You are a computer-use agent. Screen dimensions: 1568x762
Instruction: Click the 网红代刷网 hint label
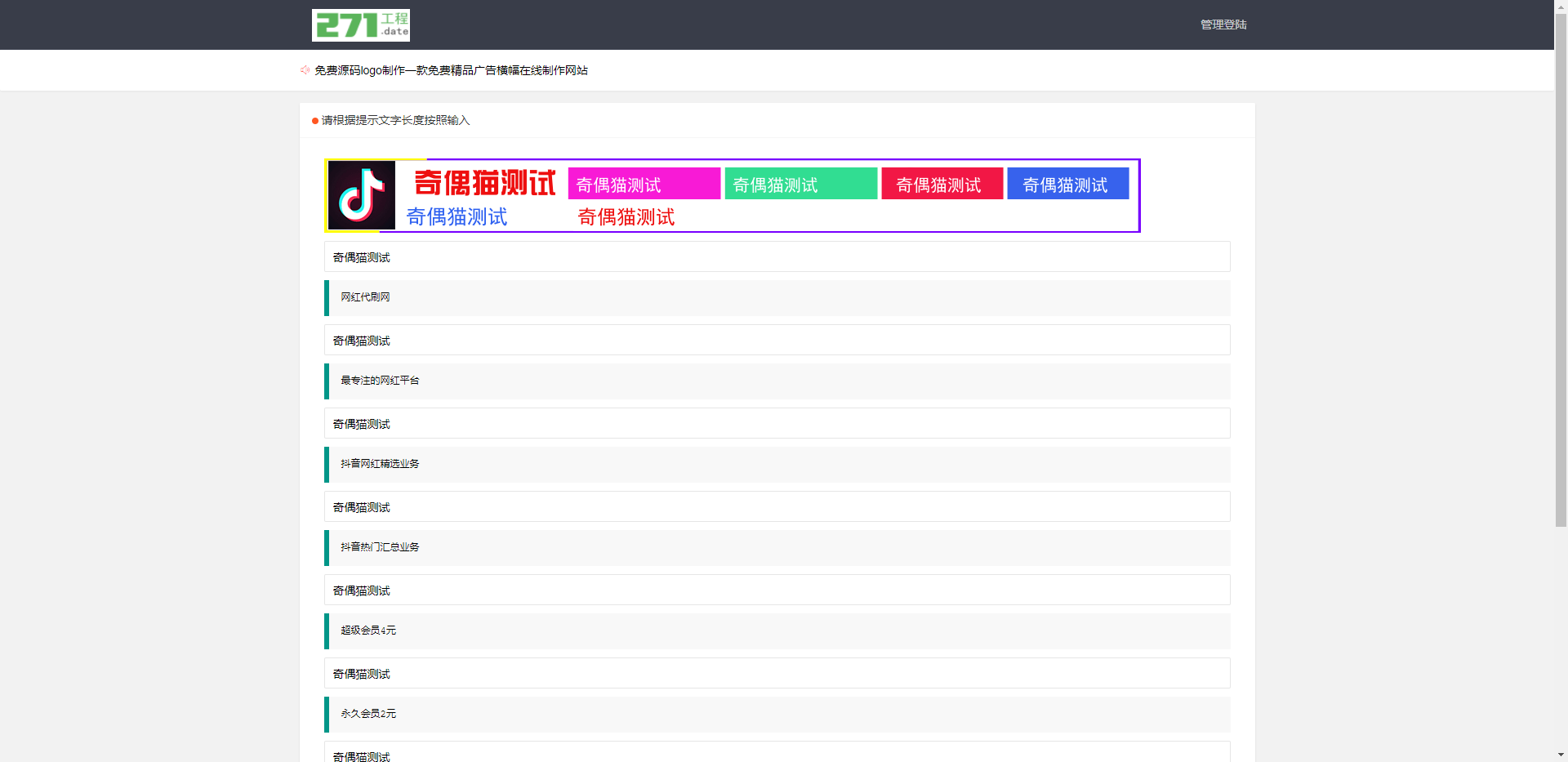(365, 297)
